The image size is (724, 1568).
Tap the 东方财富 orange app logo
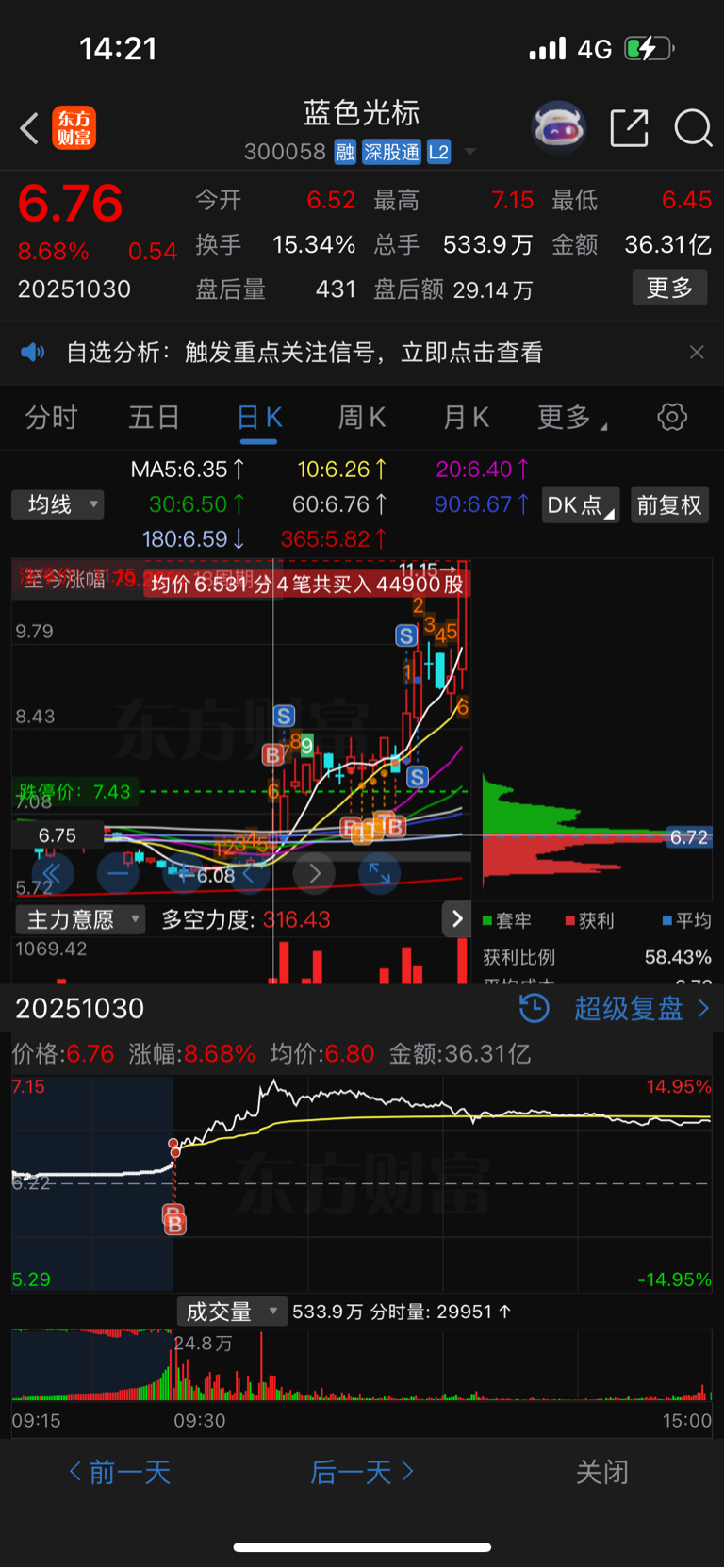74,128
